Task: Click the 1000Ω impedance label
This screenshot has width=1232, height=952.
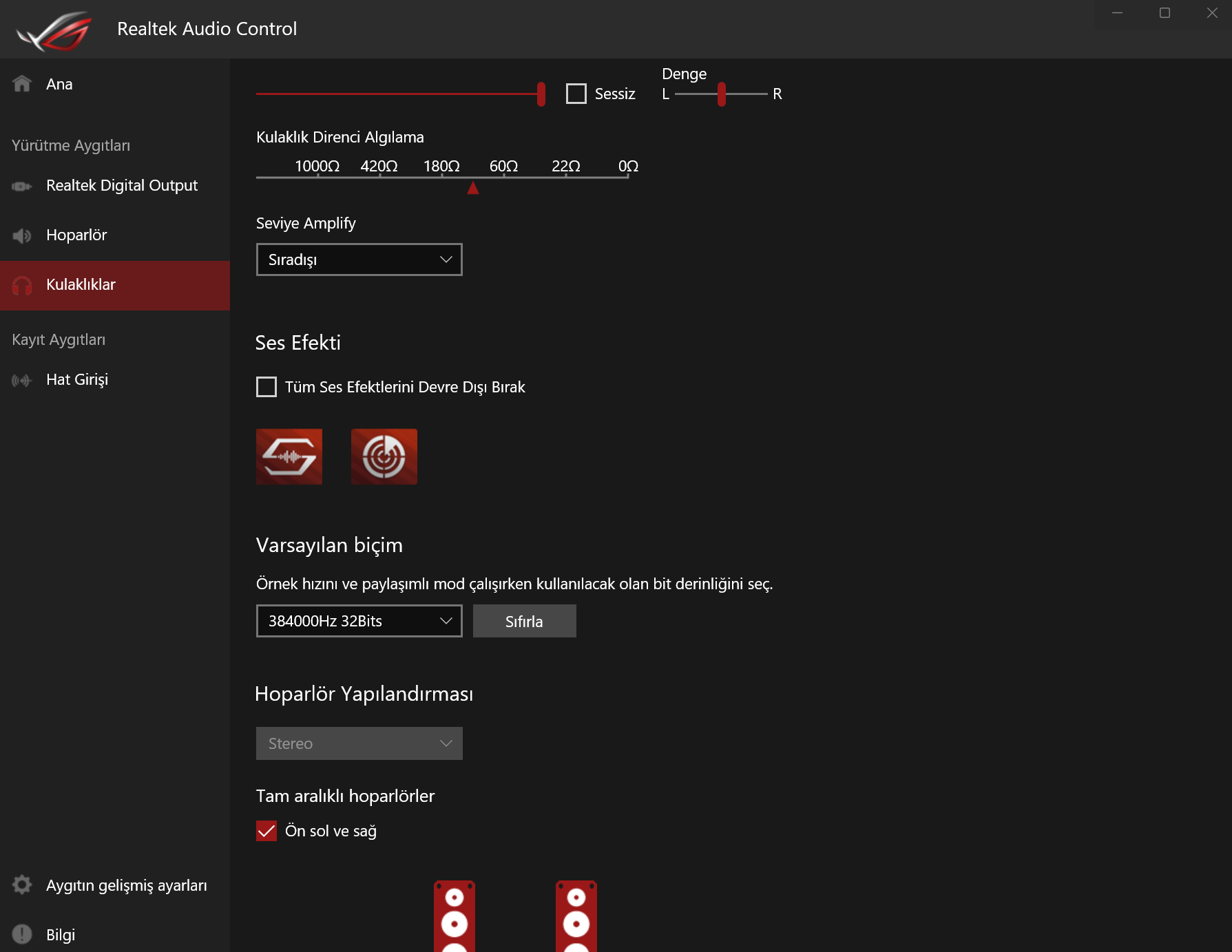Action: [x=317, y=166]
